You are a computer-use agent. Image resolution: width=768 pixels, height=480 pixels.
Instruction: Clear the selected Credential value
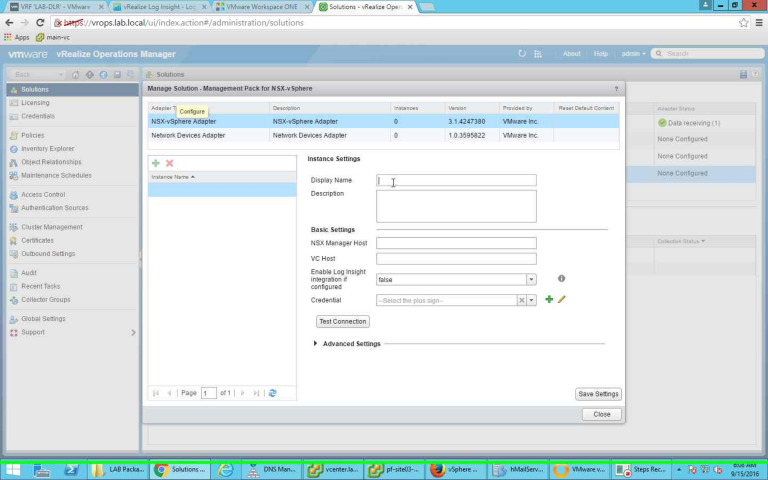coord(522,300)
